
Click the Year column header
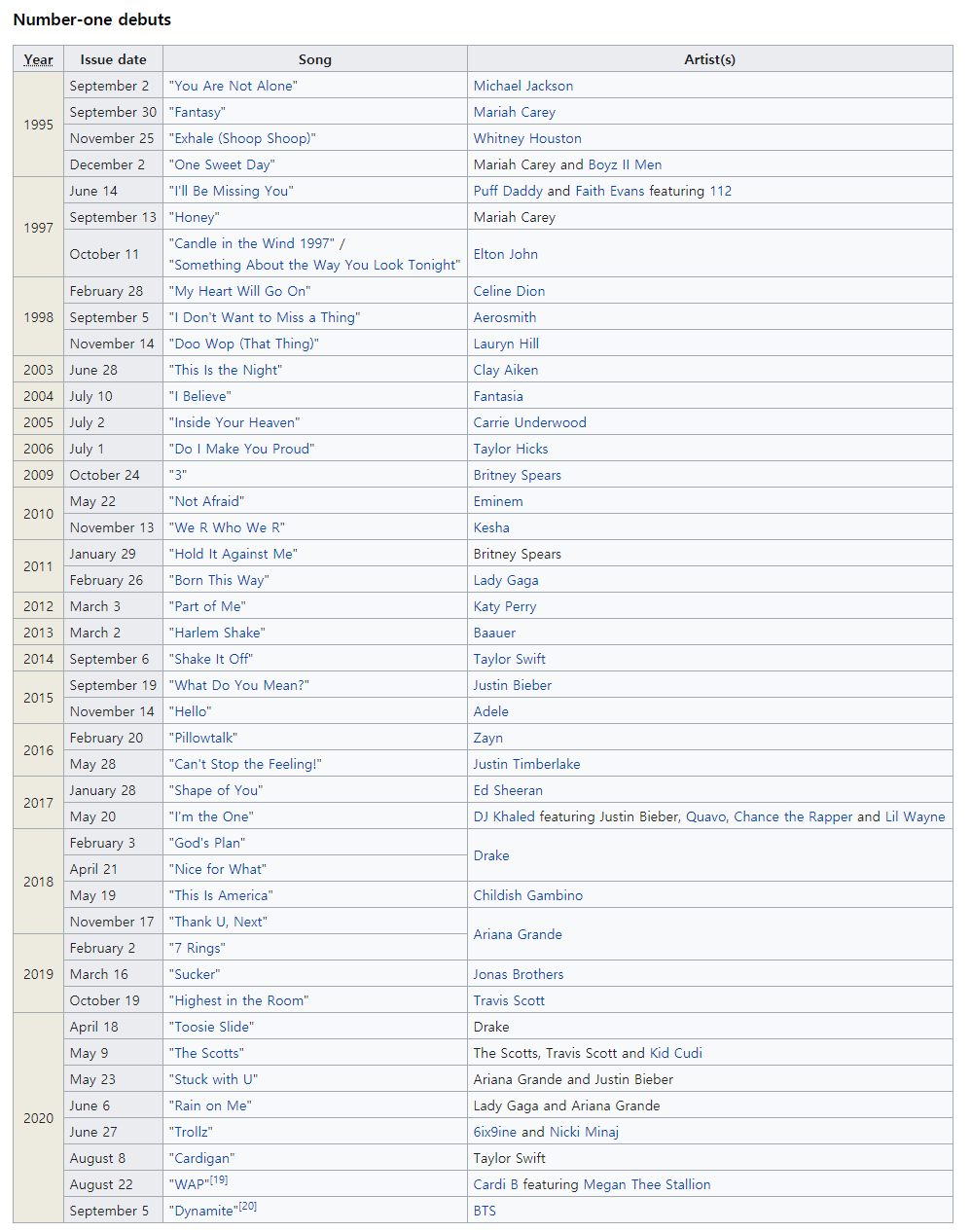click(x=39, y=59)
